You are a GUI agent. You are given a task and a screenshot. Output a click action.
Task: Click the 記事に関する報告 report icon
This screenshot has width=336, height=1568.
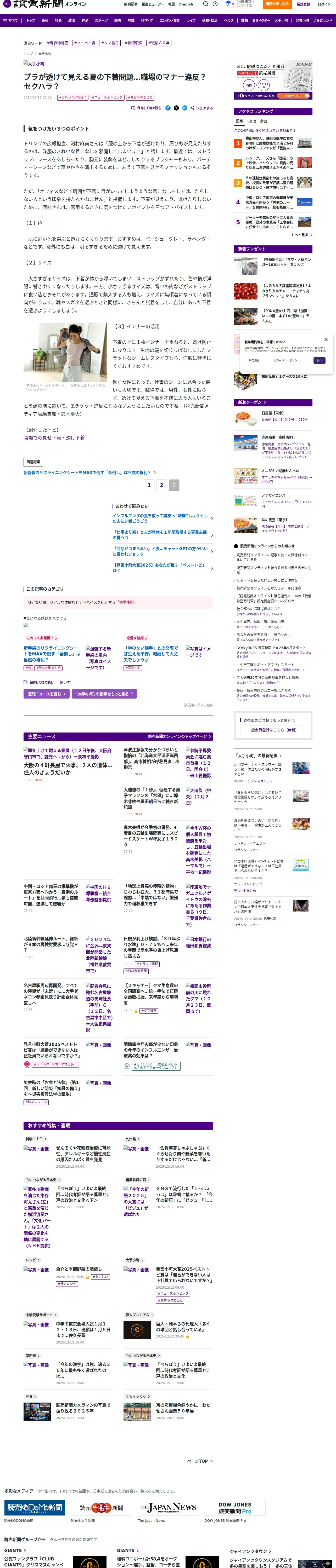(x=198, y=705)
